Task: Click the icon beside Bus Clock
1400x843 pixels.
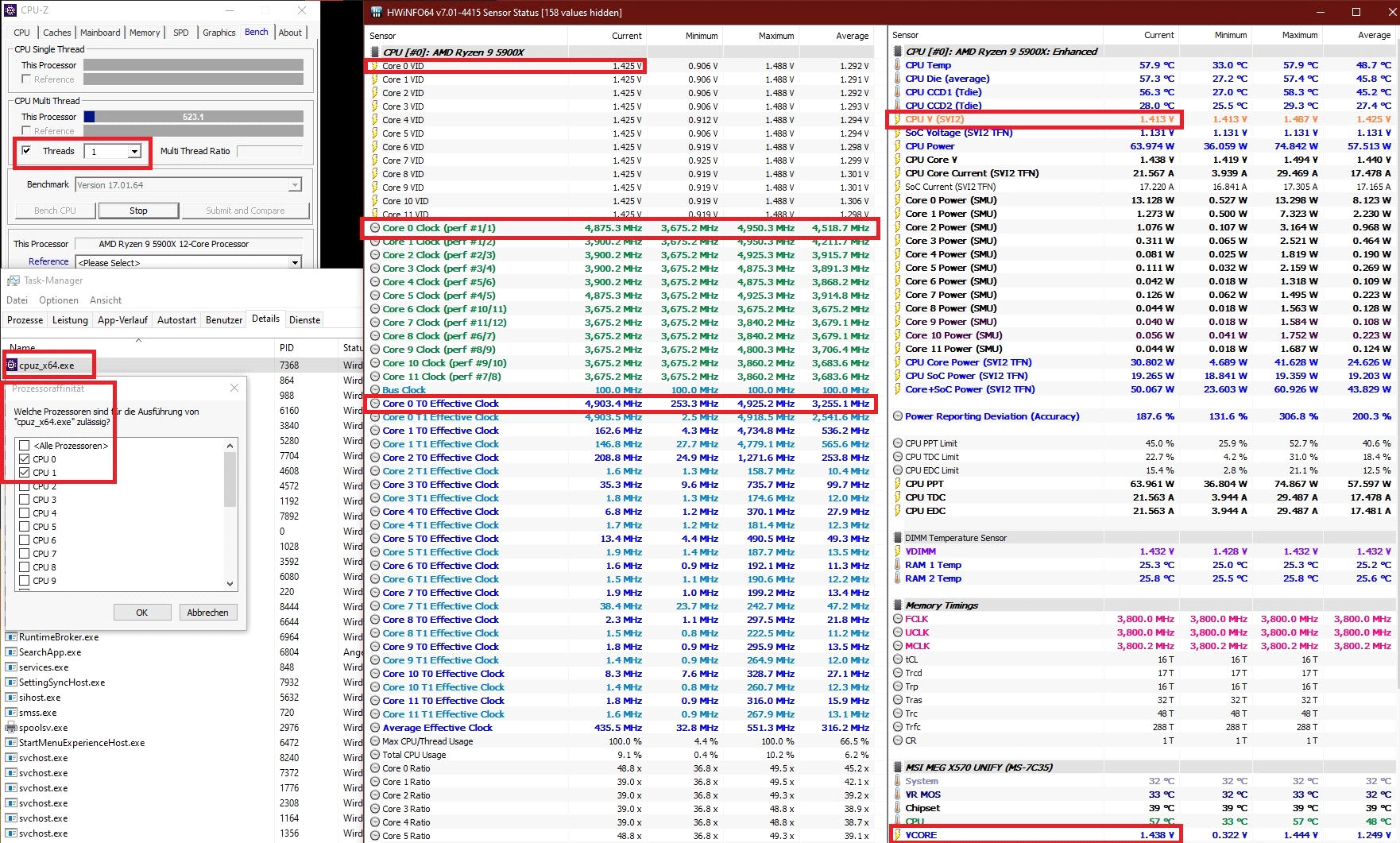Action: (375, 390)
